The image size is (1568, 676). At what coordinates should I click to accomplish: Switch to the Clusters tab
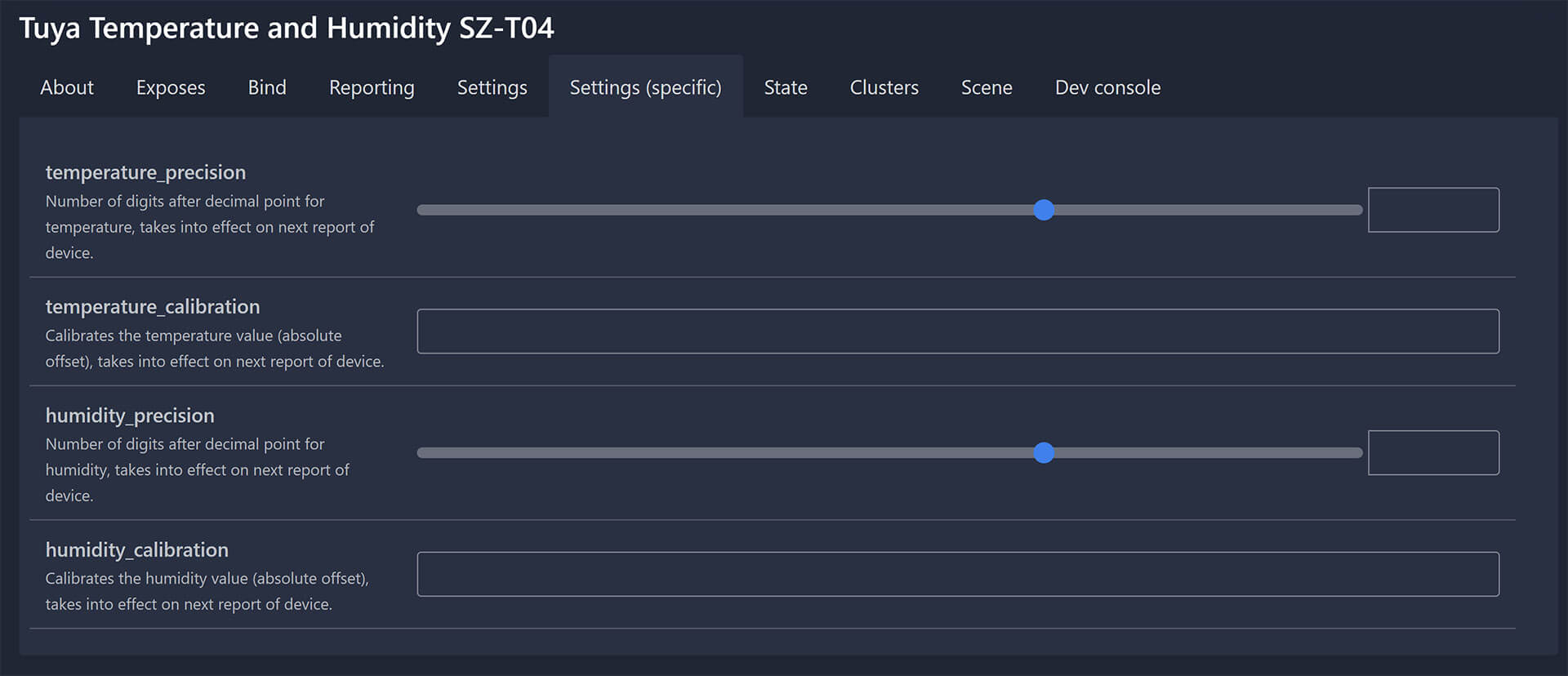884,87
